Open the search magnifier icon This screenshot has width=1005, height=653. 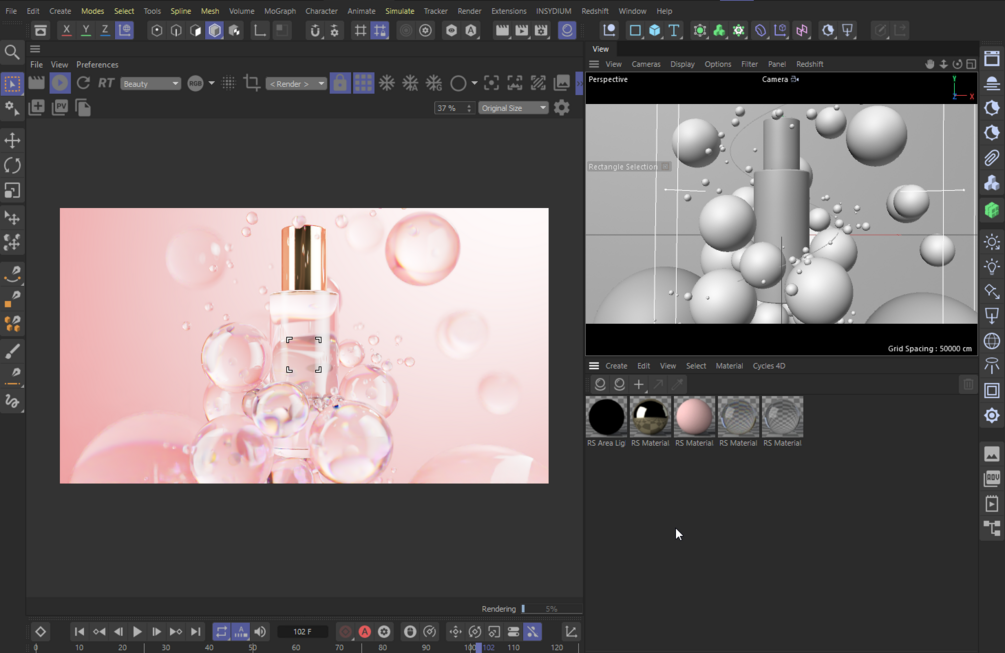point(12,52)
